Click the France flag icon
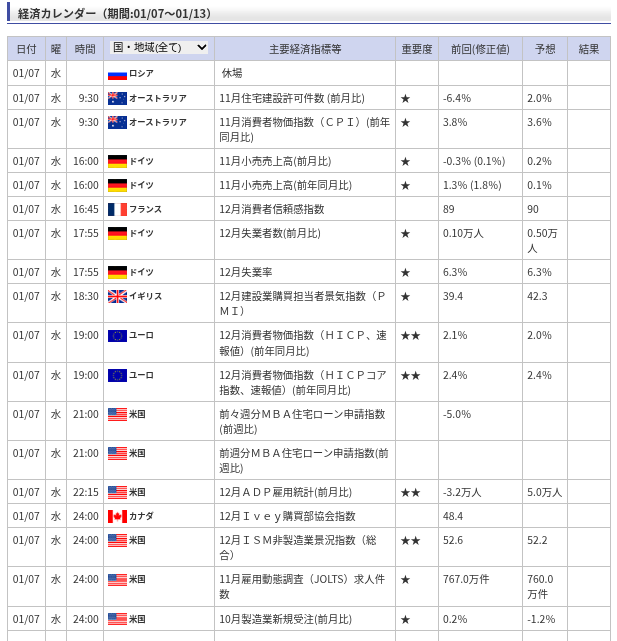Viewport: 617px width, 641px height. (117, 209)
